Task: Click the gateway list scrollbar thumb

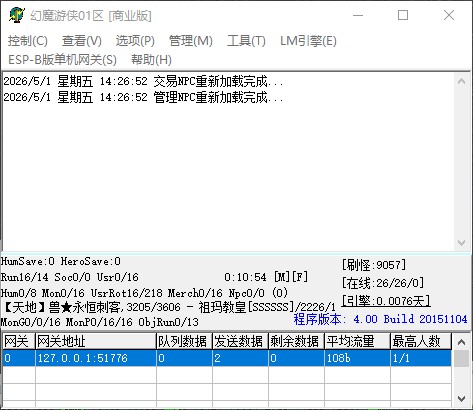Action: coord(461,358)
